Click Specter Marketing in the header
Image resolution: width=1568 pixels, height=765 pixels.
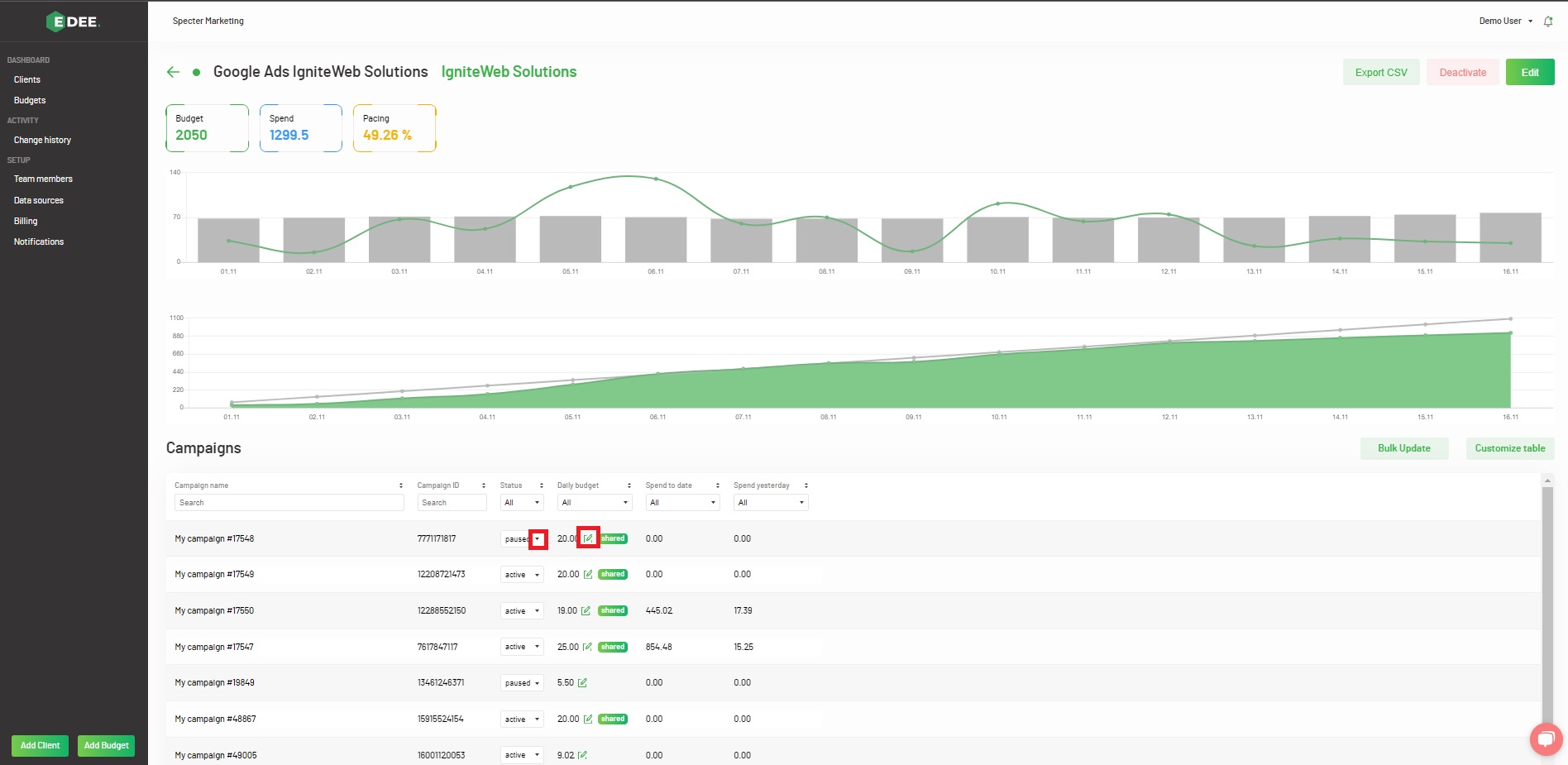208,22
